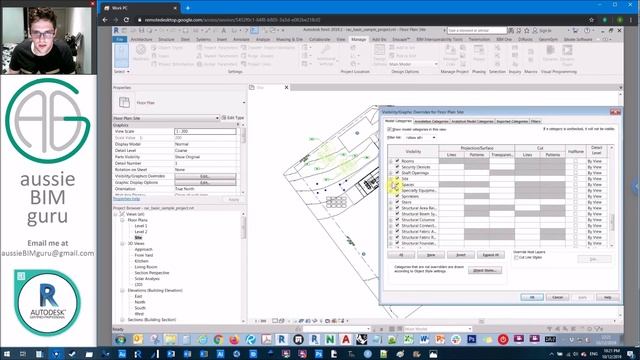This screenshot has width=640, height=360.
Task: Click Edit next to Visibility/Graphics Overrides
Action: pyautogui.click(x=205, y=176)
